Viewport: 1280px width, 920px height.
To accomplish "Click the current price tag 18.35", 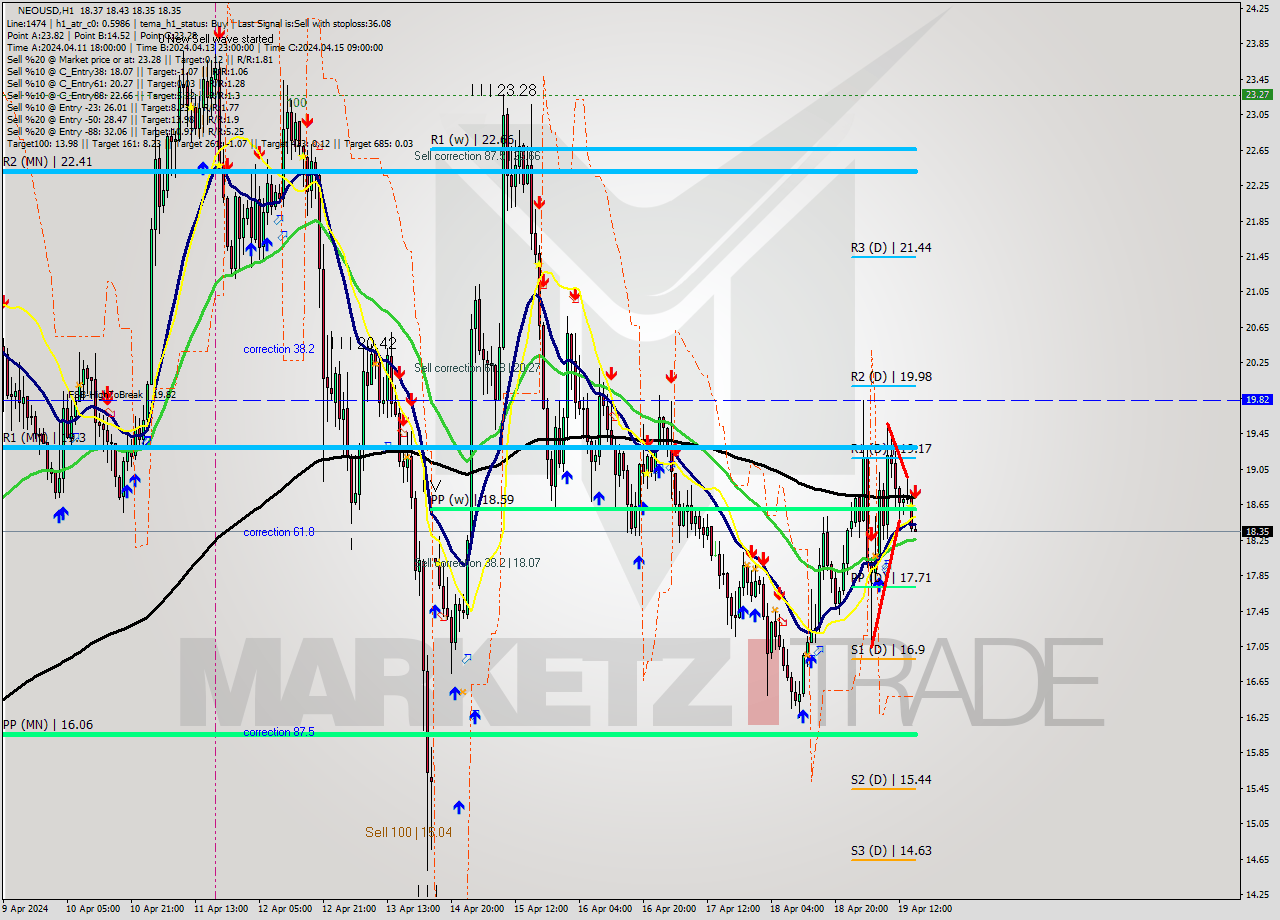I will (x=1256, y=532).
